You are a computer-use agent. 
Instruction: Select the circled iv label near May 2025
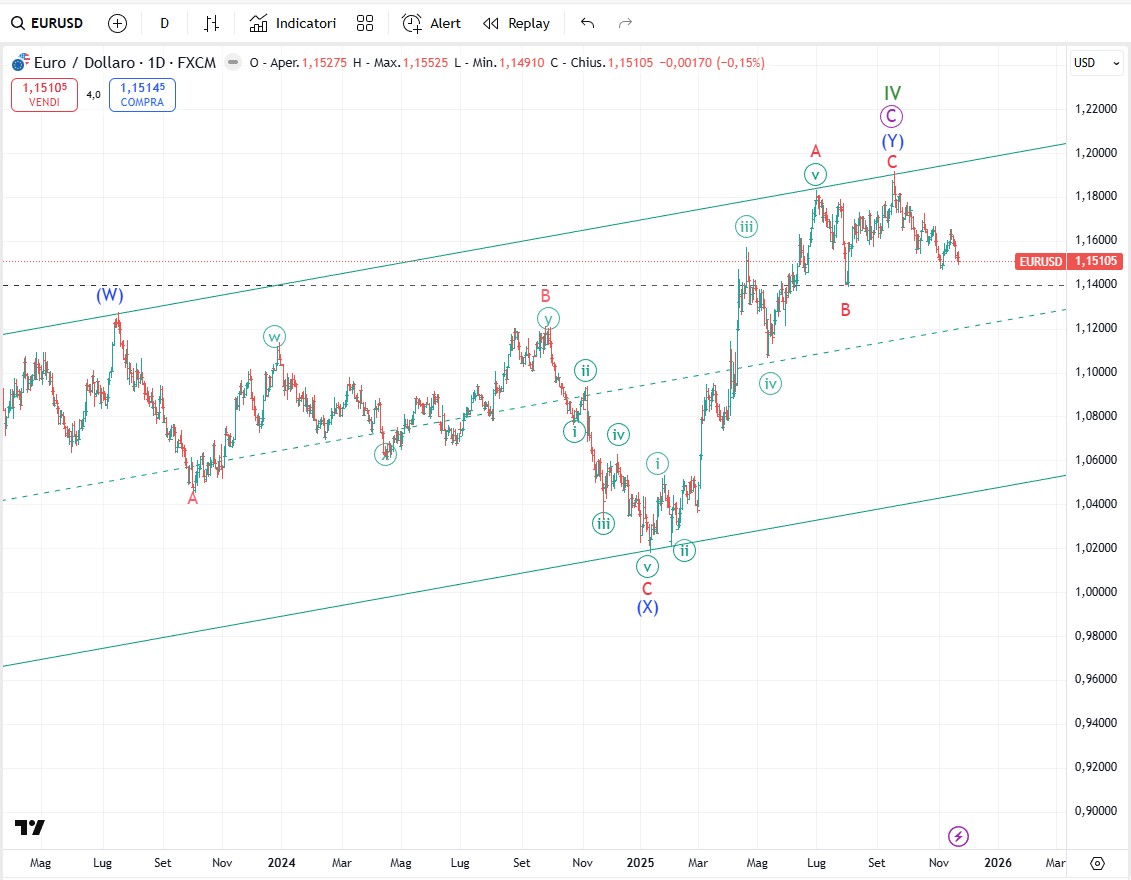coord(770,384)
